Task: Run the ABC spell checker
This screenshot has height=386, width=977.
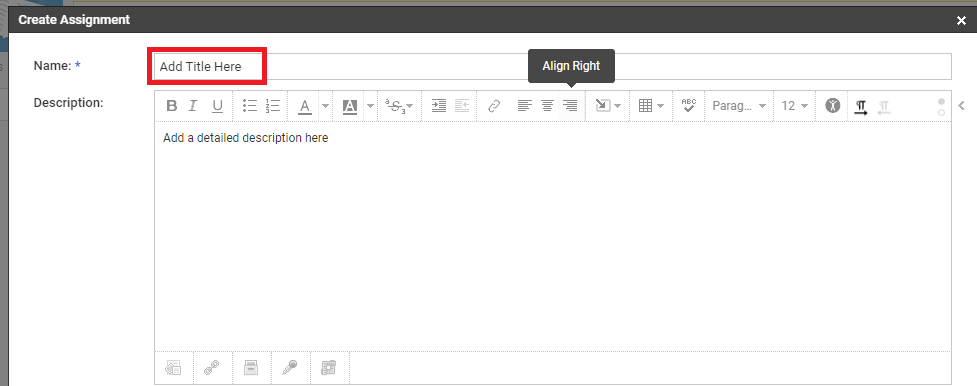Action: click(689, 106)
